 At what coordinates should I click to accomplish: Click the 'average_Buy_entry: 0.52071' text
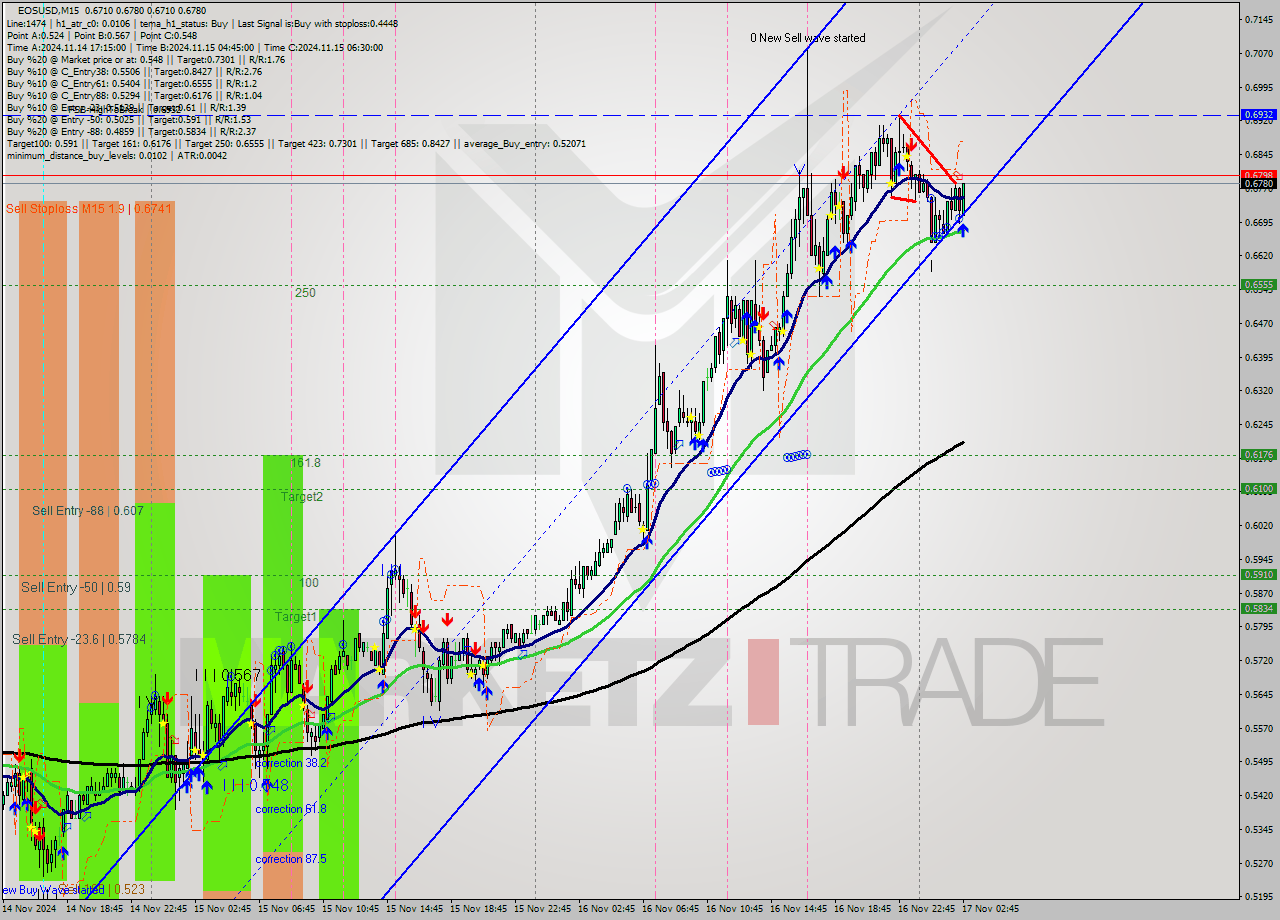point(523,143)
